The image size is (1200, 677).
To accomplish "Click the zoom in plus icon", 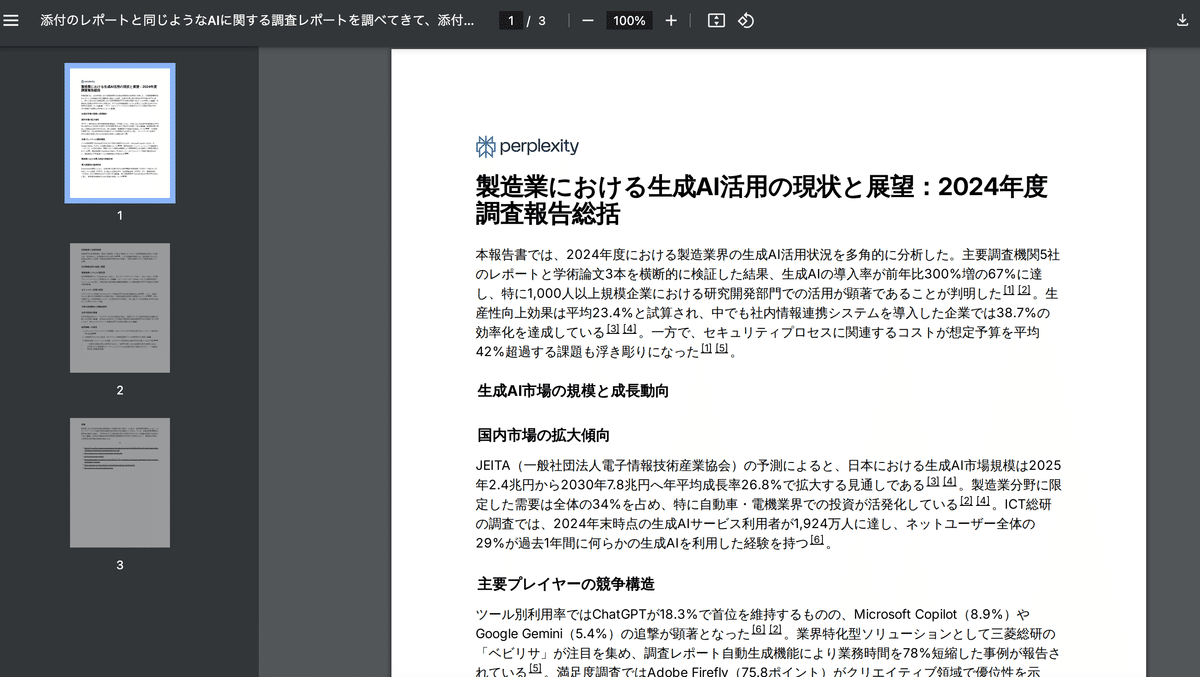I will point(671,21).
